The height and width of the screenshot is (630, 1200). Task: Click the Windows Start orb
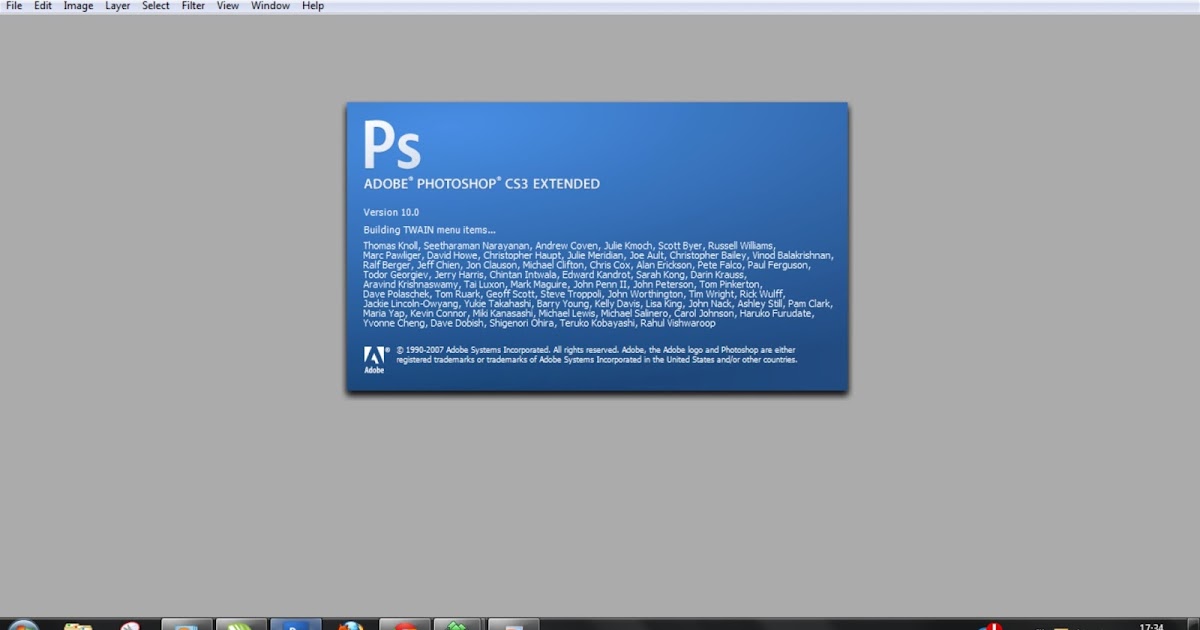22,625
